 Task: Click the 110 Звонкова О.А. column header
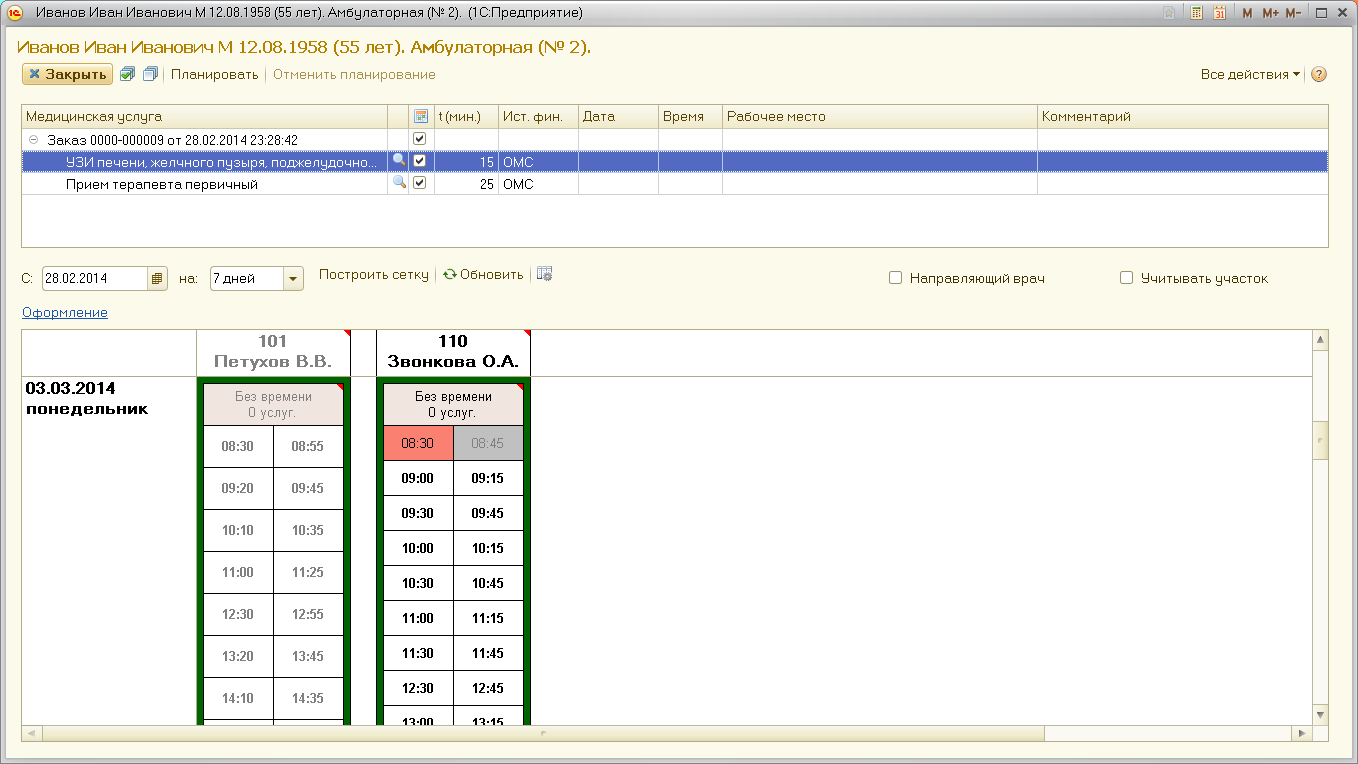tap(453, 352)
